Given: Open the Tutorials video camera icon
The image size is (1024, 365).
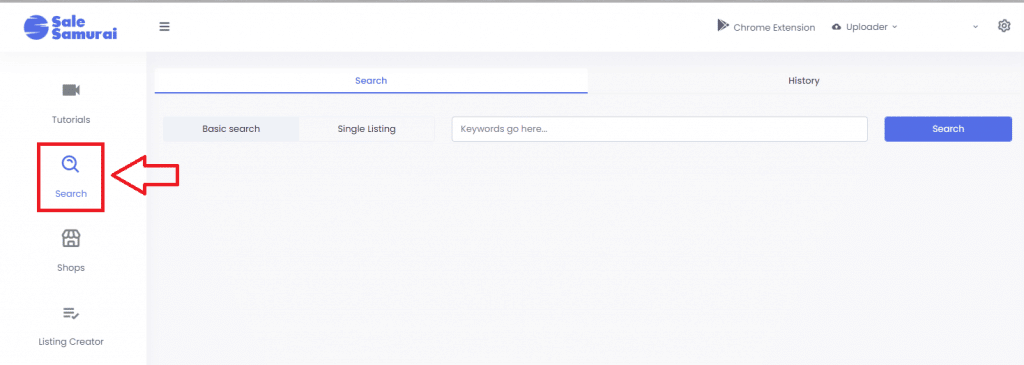Looking at the screenshot, I should coord(71,89).
